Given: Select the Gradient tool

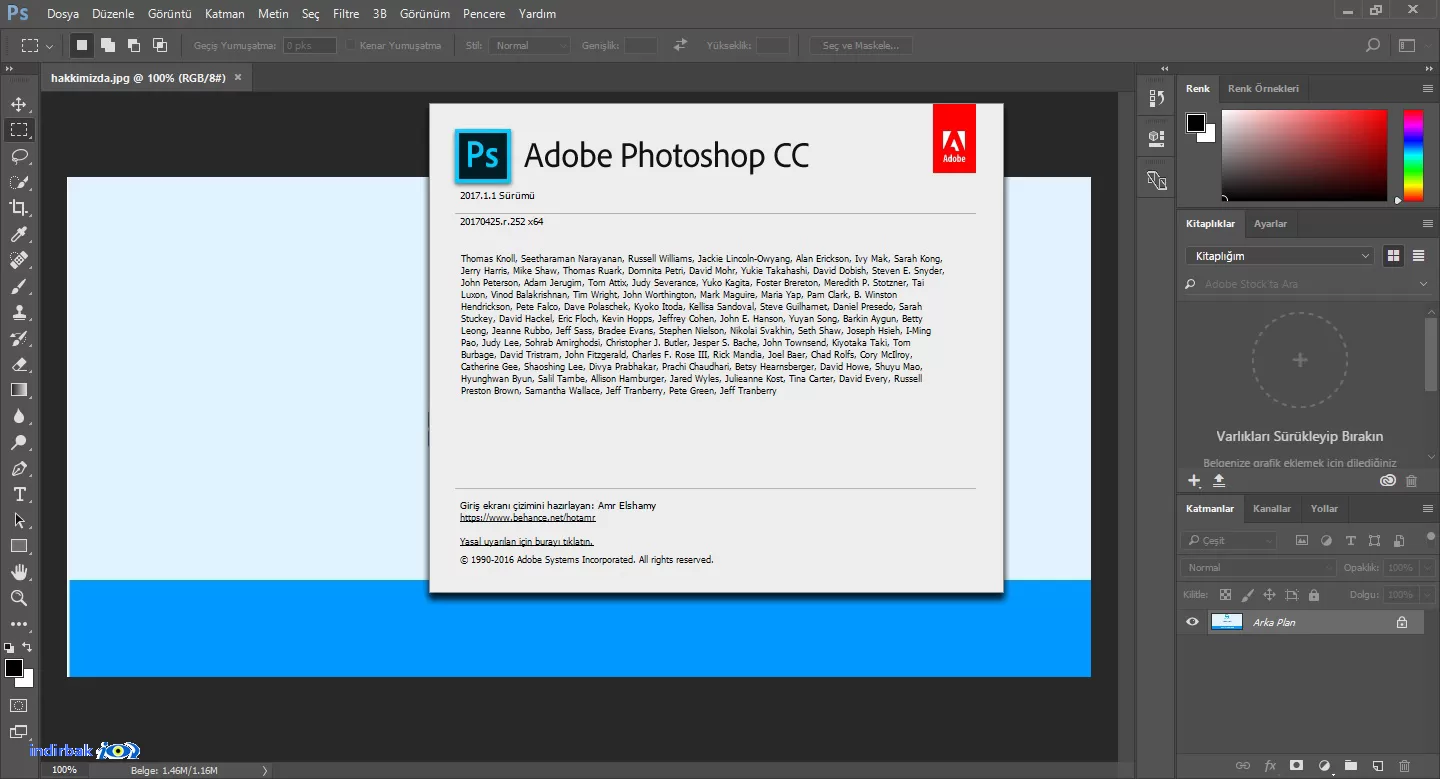Looking at the screenshot, I should click(19, 390).
